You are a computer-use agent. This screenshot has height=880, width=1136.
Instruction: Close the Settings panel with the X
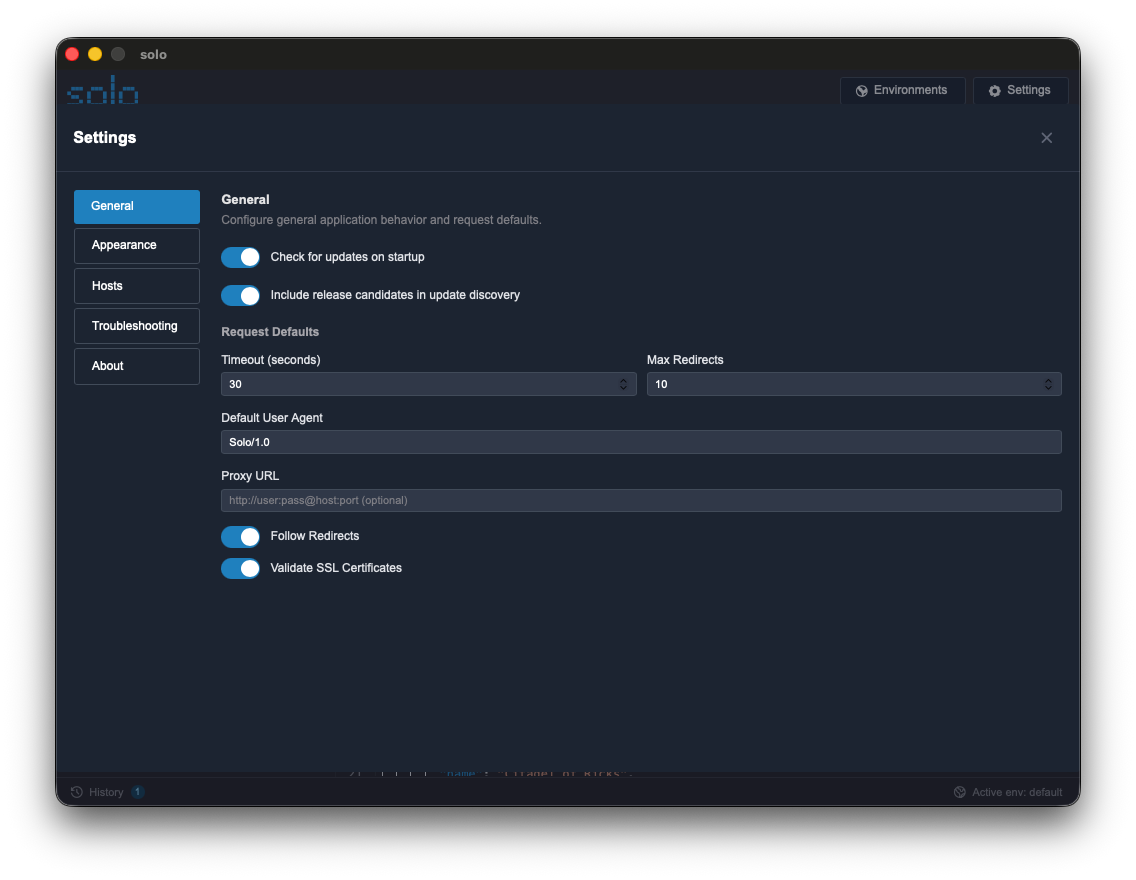1046,138
